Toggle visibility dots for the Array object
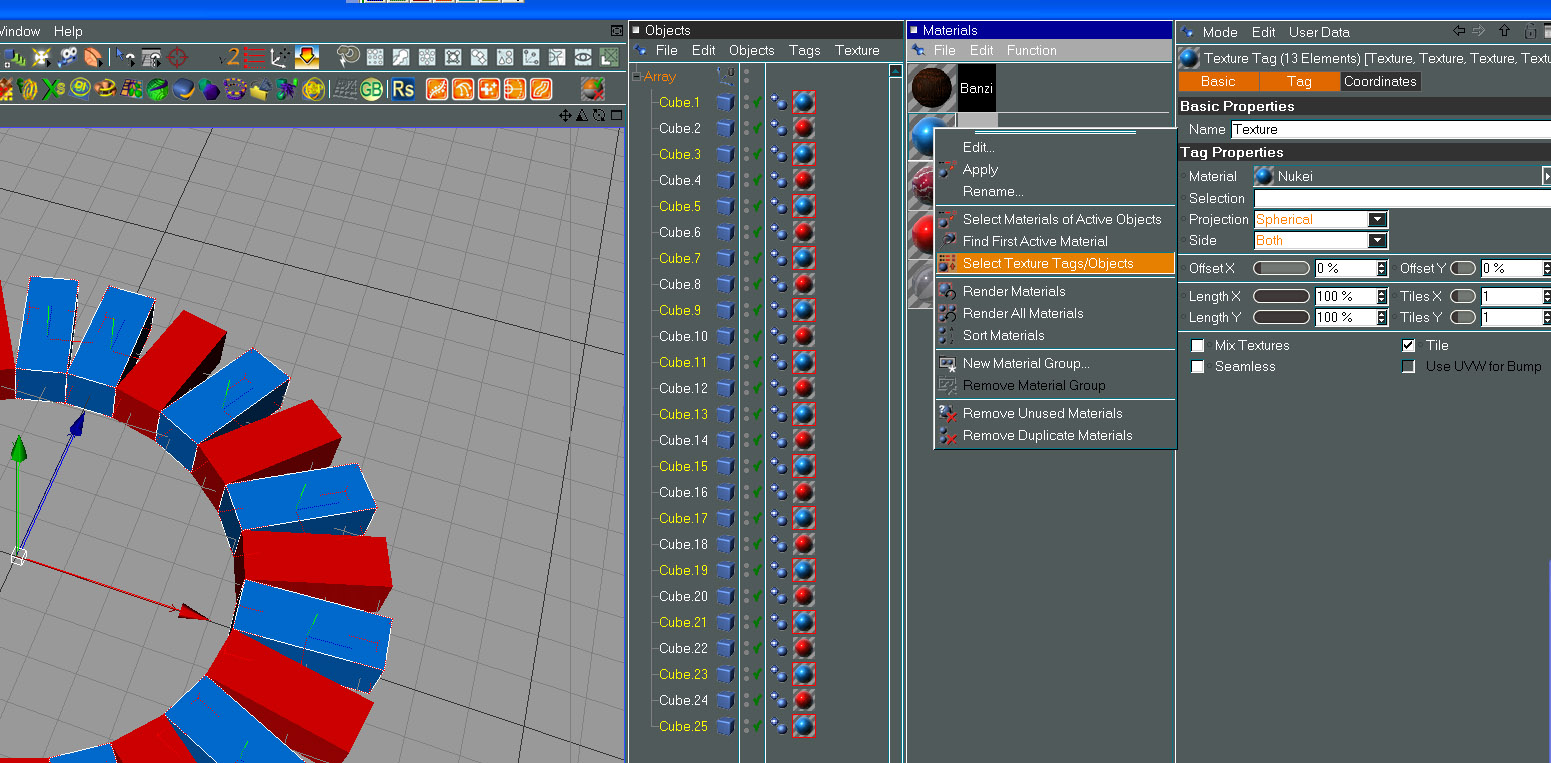The width and height of the screenshot is (1551, 763). pyautogui.click(x=745, y=75)
